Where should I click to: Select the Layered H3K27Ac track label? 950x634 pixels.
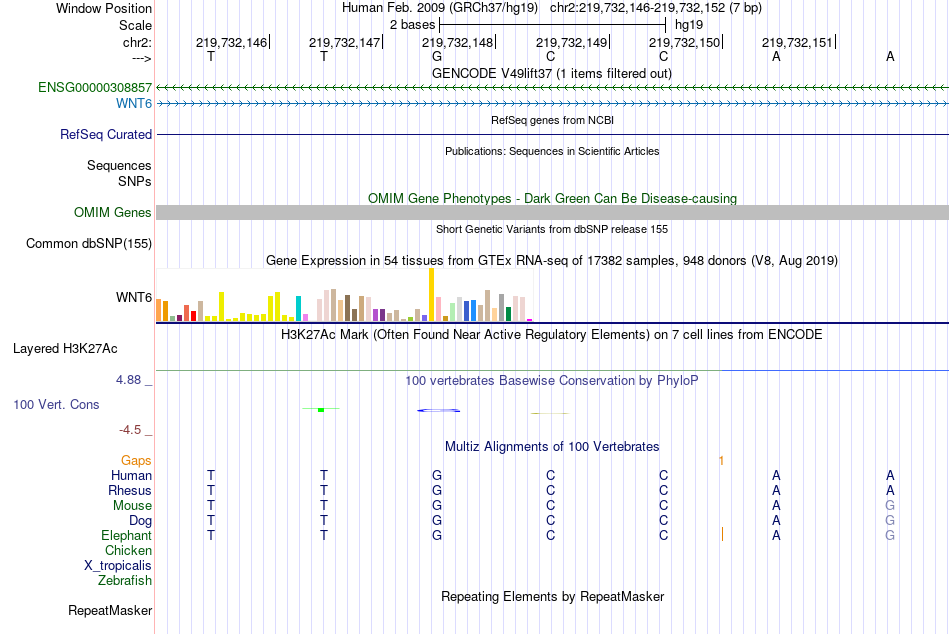(65, 349)
